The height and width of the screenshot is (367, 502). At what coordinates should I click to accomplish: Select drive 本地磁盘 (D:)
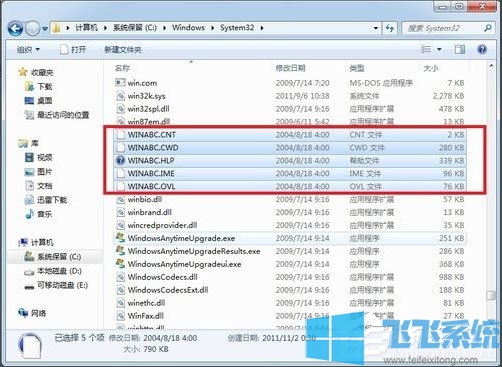coord(59,271)
